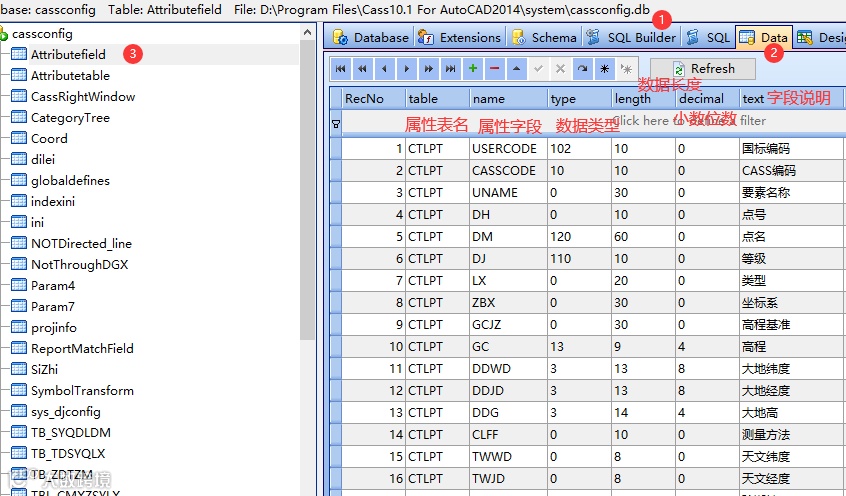846x496 pixels.
Task: Go to next record arrow
Action: click(406, 69)
